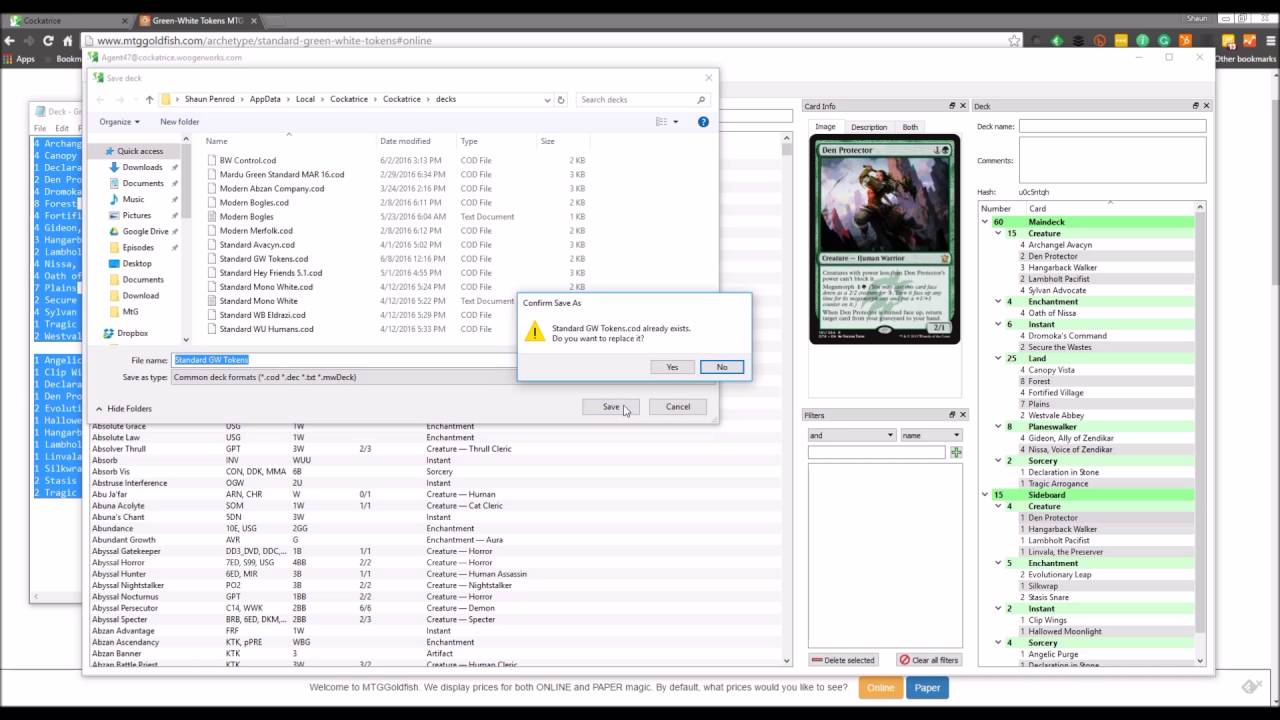Float the Card Info panel

coord(952,106)
